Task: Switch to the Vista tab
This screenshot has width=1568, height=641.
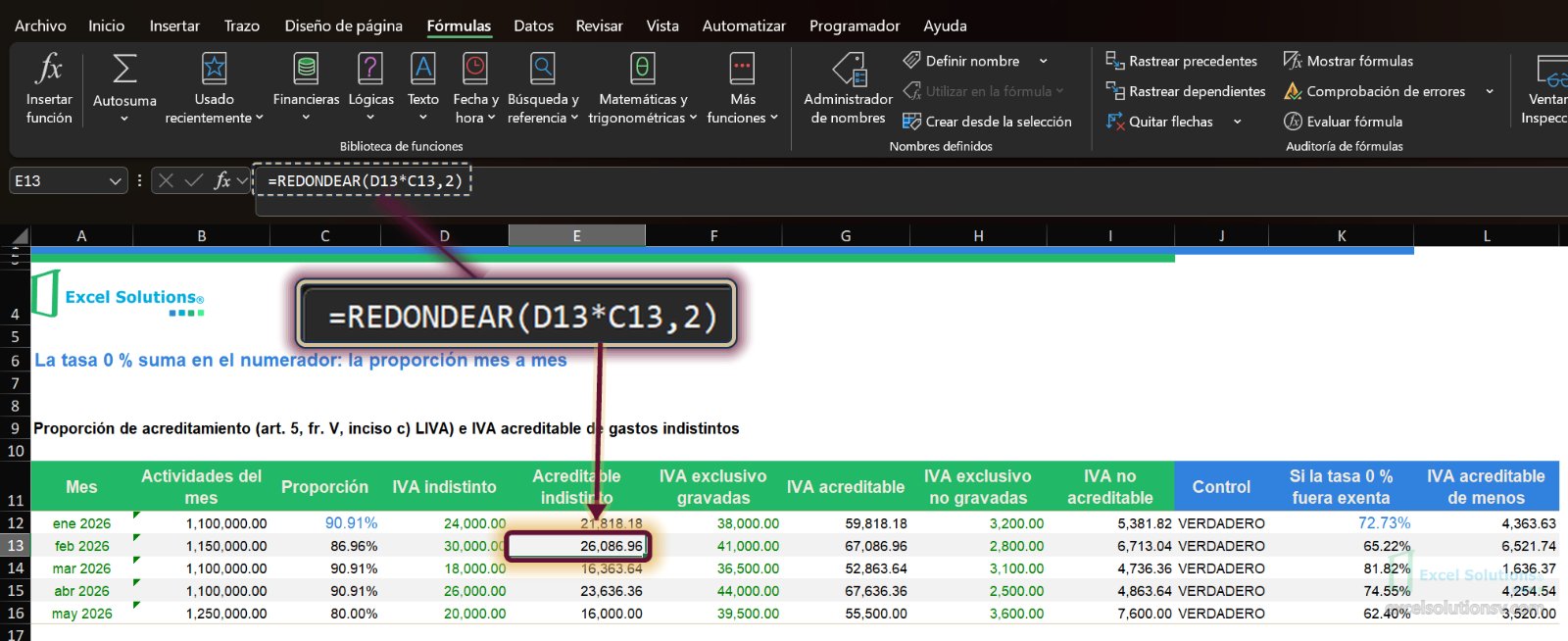Action: 662,25
